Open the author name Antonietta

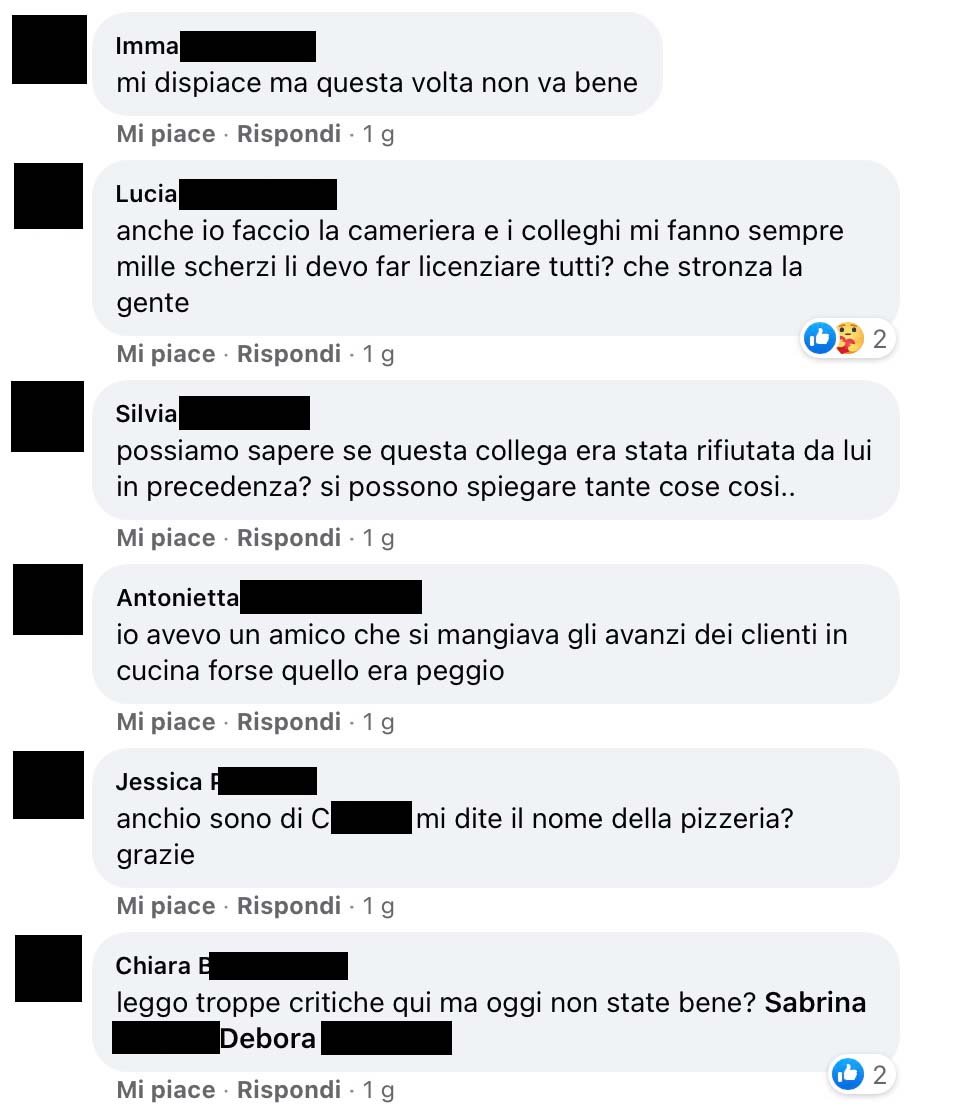click(x=178, y=597)
